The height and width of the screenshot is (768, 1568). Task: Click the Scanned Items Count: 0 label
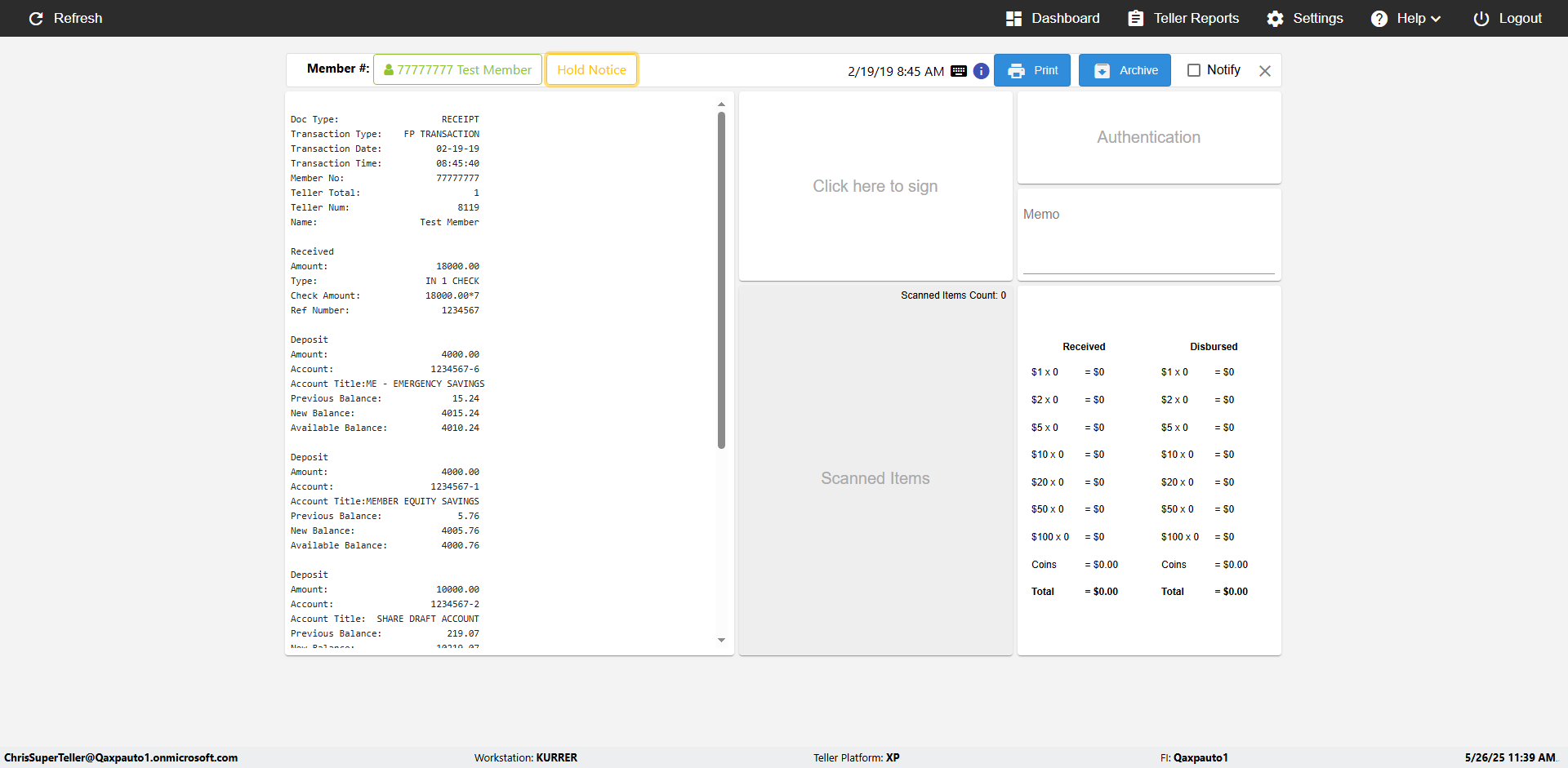(x=953, y=295)
